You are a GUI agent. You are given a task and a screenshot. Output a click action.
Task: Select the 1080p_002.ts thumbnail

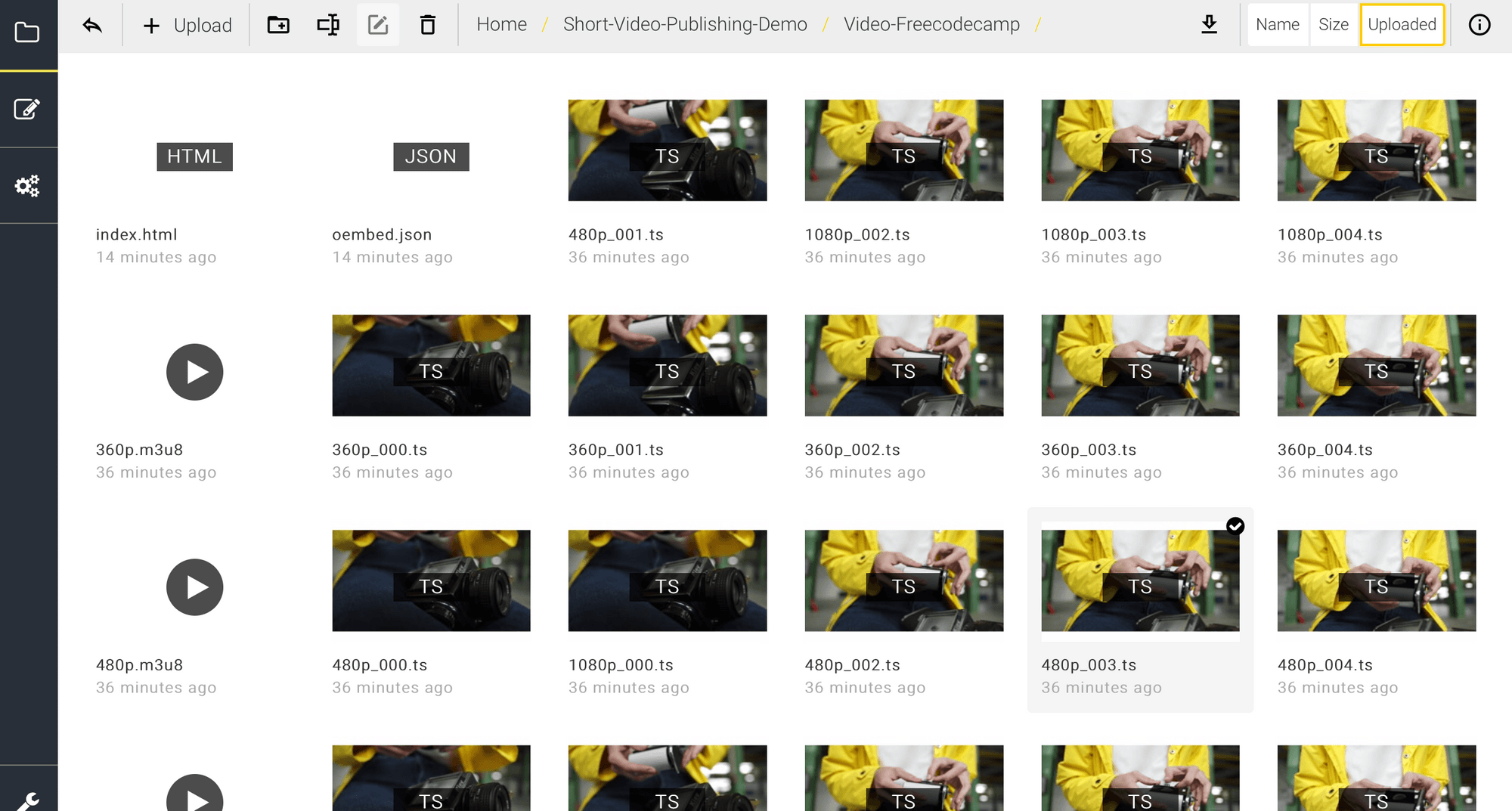[x=903, y=150]
